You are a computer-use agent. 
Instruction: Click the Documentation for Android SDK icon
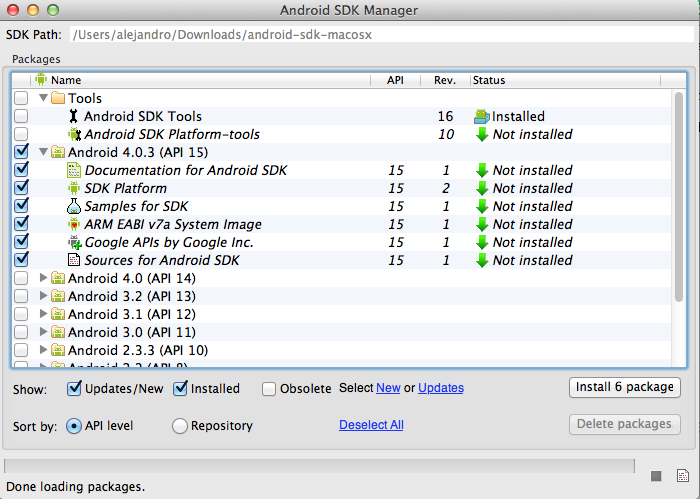coord(74,170)
